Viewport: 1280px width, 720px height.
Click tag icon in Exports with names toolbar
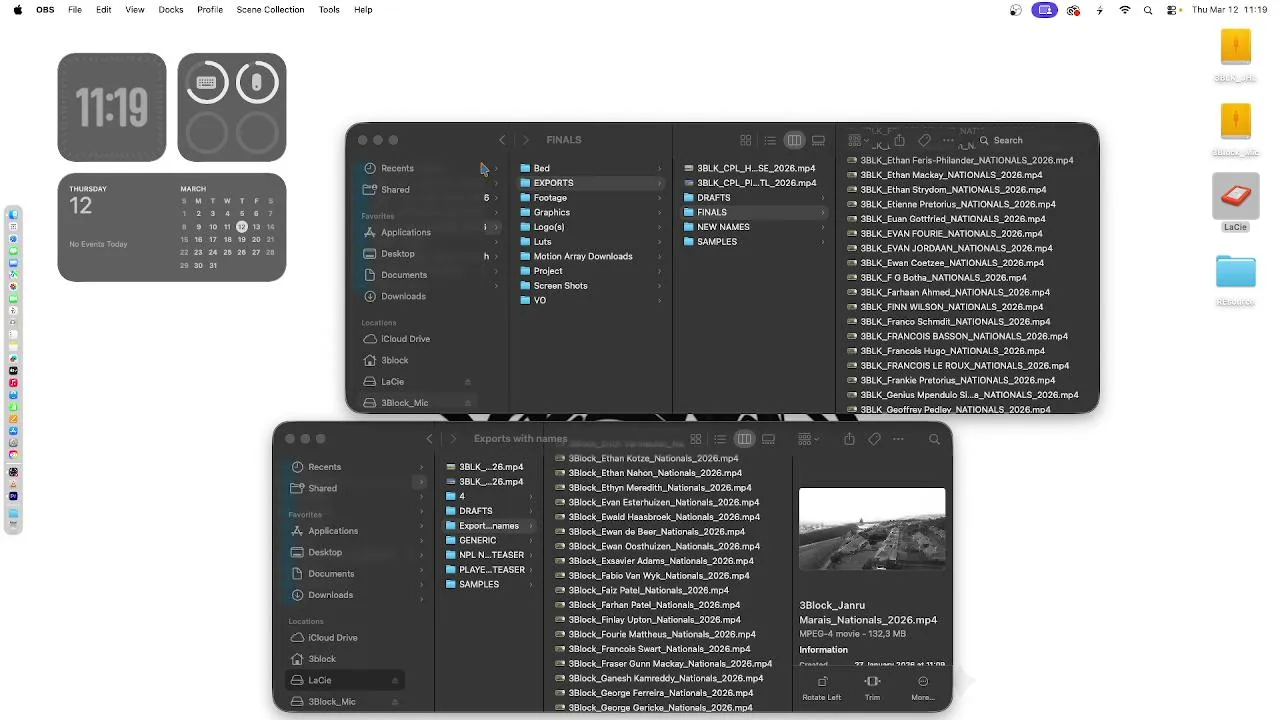(874, 439)
